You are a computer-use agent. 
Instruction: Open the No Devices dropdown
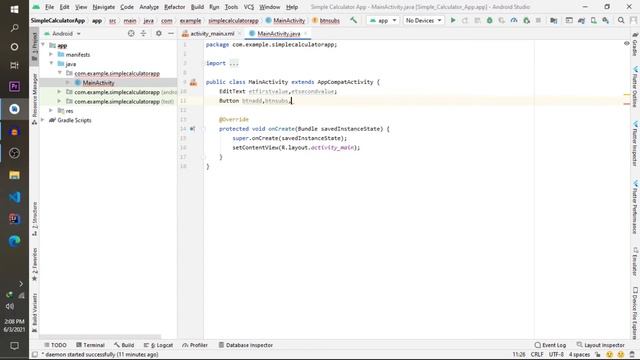423,20
